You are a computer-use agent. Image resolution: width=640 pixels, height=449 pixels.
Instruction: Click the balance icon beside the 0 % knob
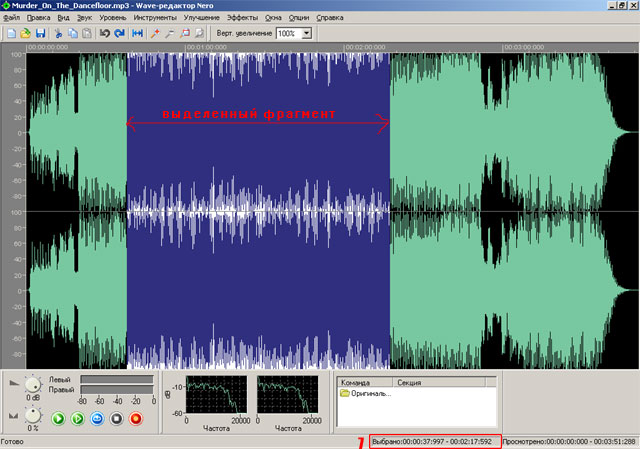pos(14,416)
